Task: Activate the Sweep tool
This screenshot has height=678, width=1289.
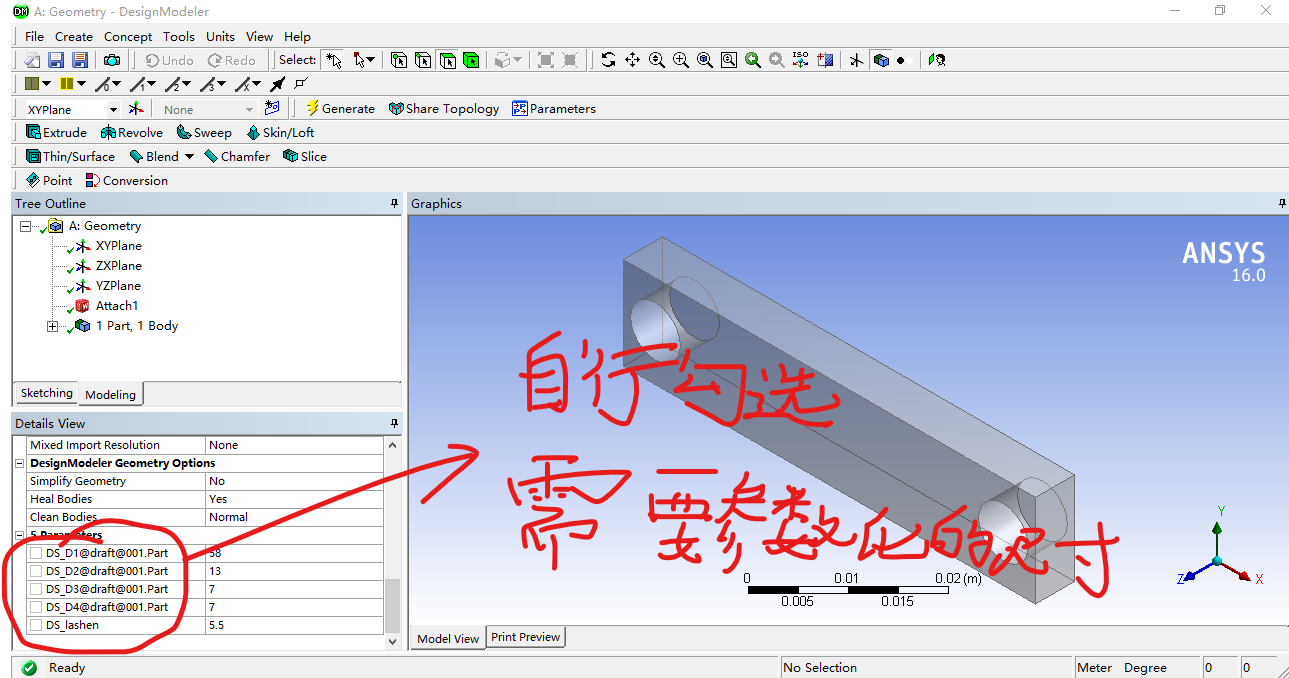Action: 203,131
